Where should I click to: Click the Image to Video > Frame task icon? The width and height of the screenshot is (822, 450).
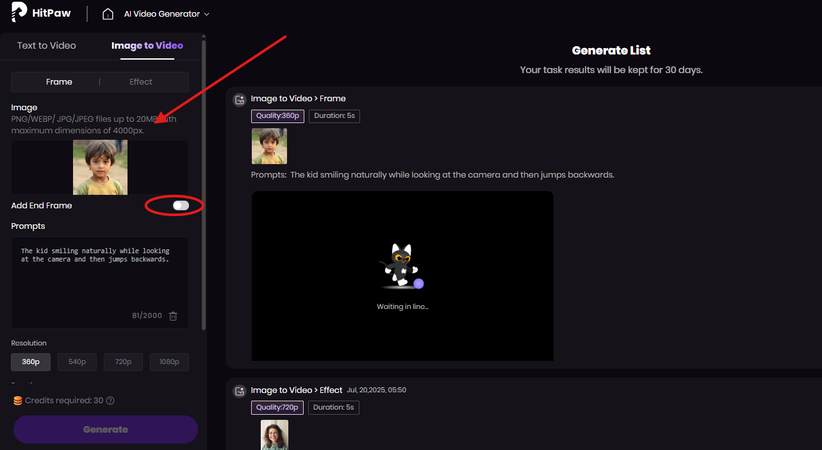click(x=240, y=99)
